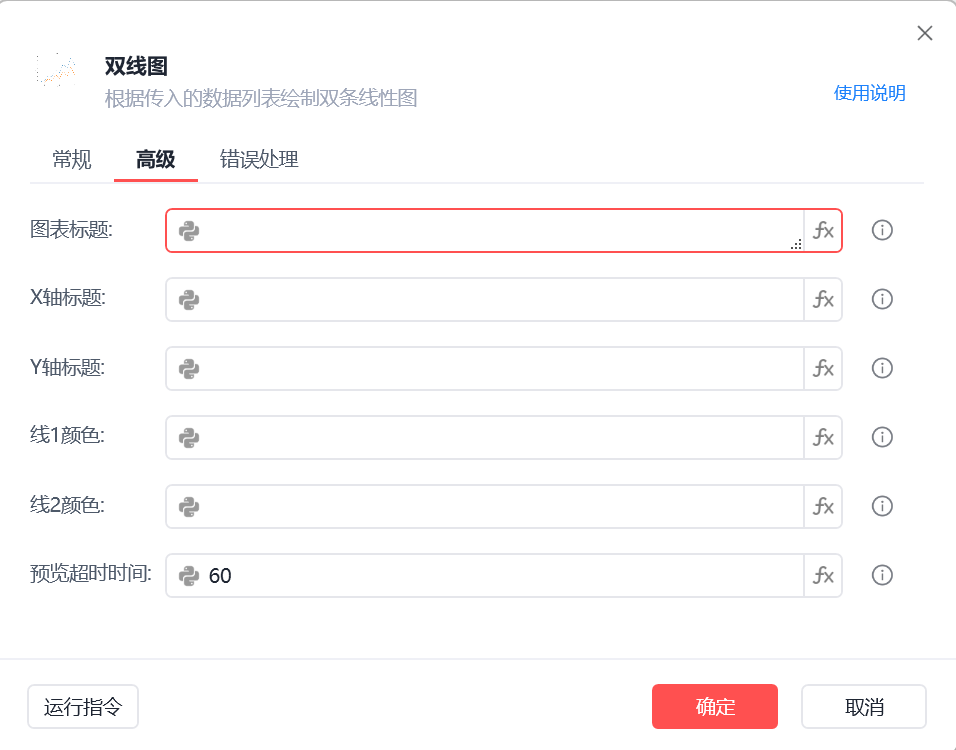
Task: Focus the 预览超时时间 input field
Action: pyautogui.click(x=500, y=576)
